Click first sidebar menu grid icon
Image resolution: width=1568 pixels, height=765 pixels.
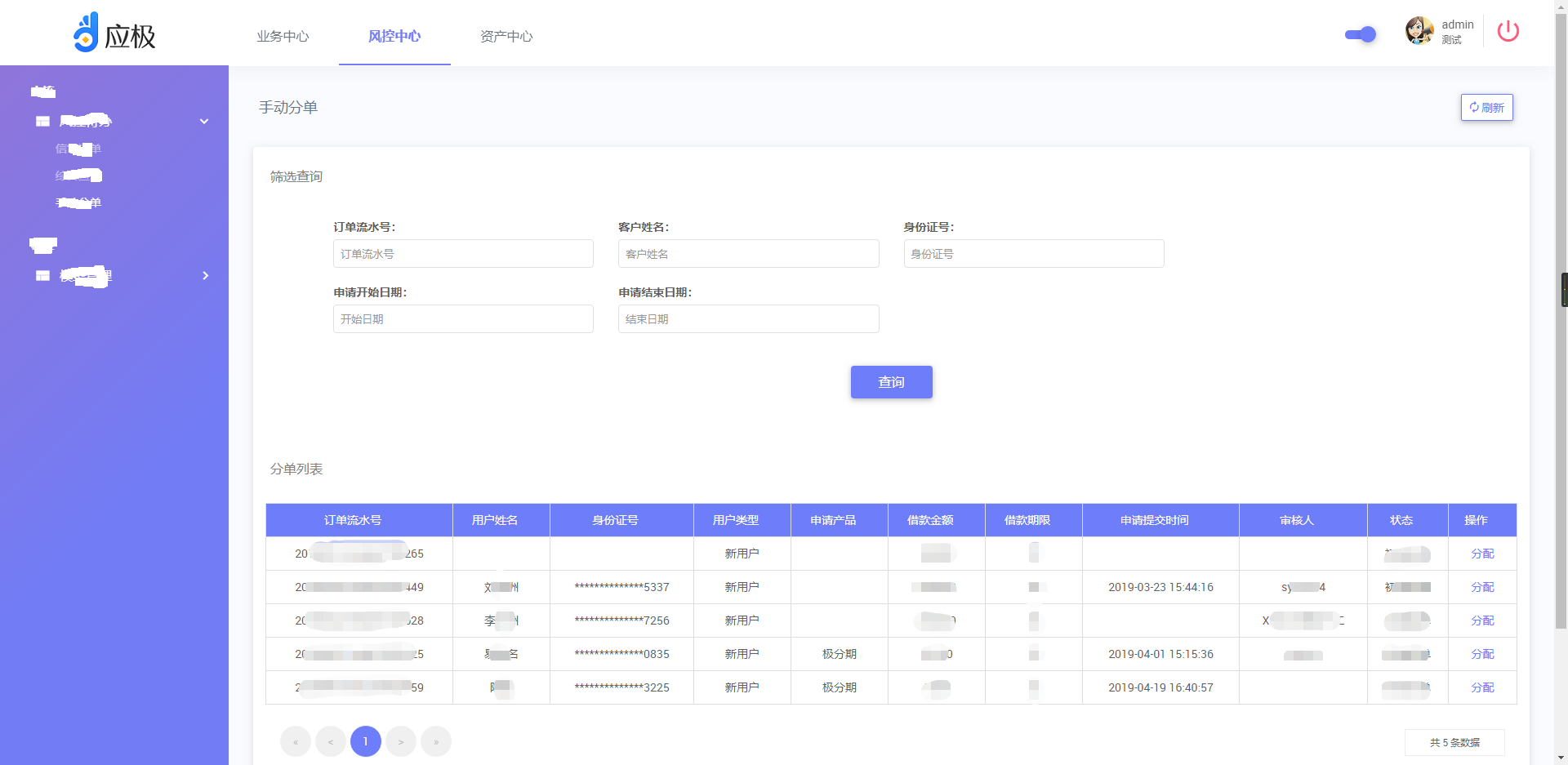pos(42,122)
